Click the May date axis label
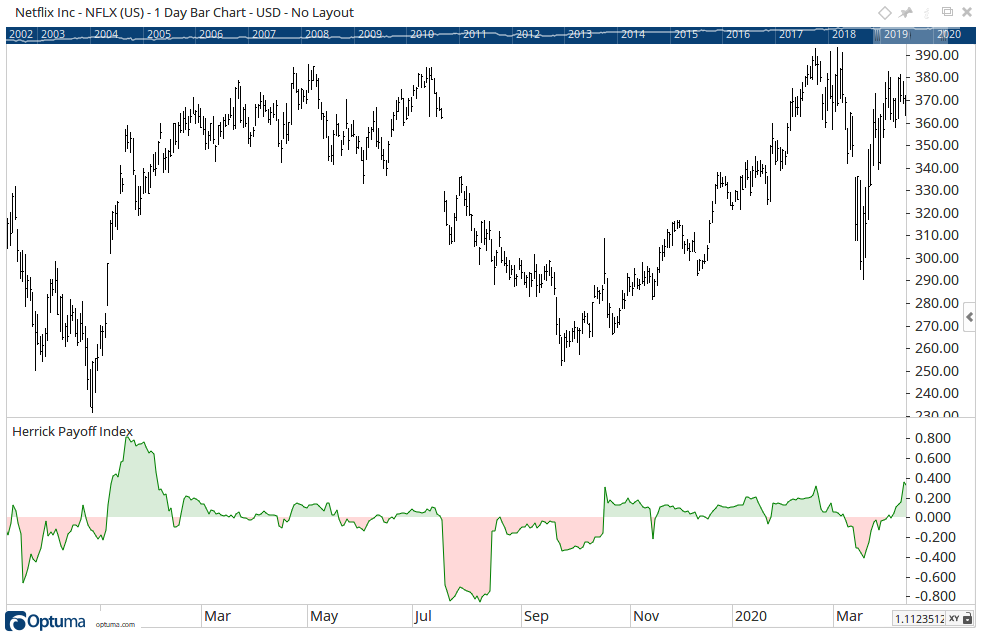The image size is (982, 635). [x=324, y=616]
